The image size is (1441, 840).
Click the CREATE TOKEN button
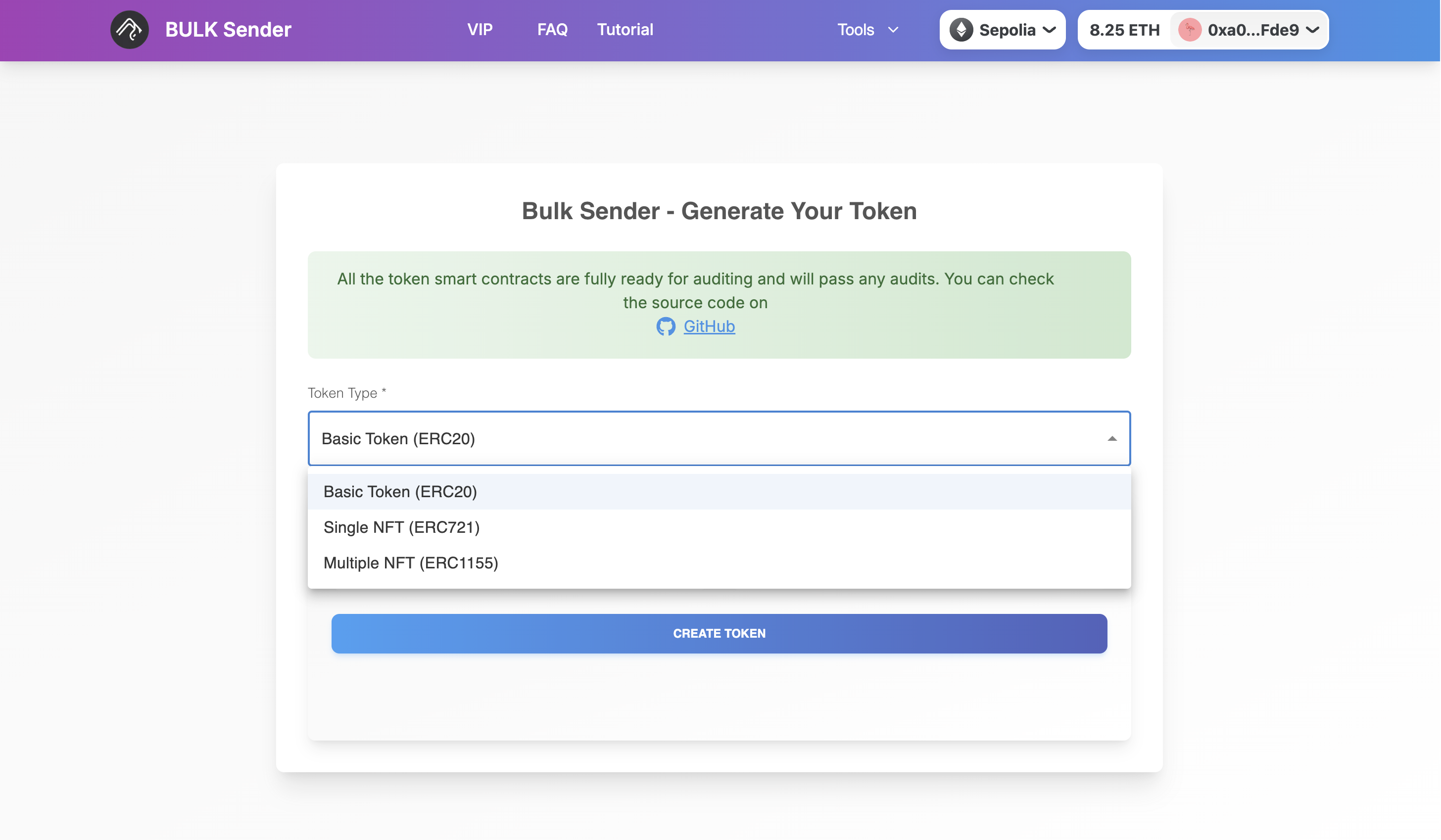720,633
